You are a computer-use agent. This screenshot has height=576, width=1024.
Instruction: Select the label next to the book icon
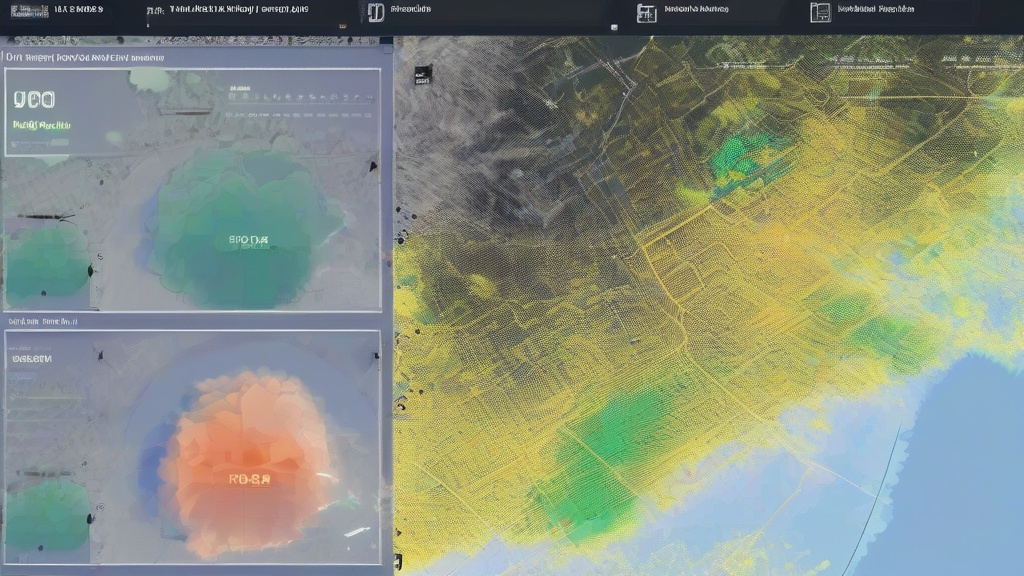[x=875, y=9]
